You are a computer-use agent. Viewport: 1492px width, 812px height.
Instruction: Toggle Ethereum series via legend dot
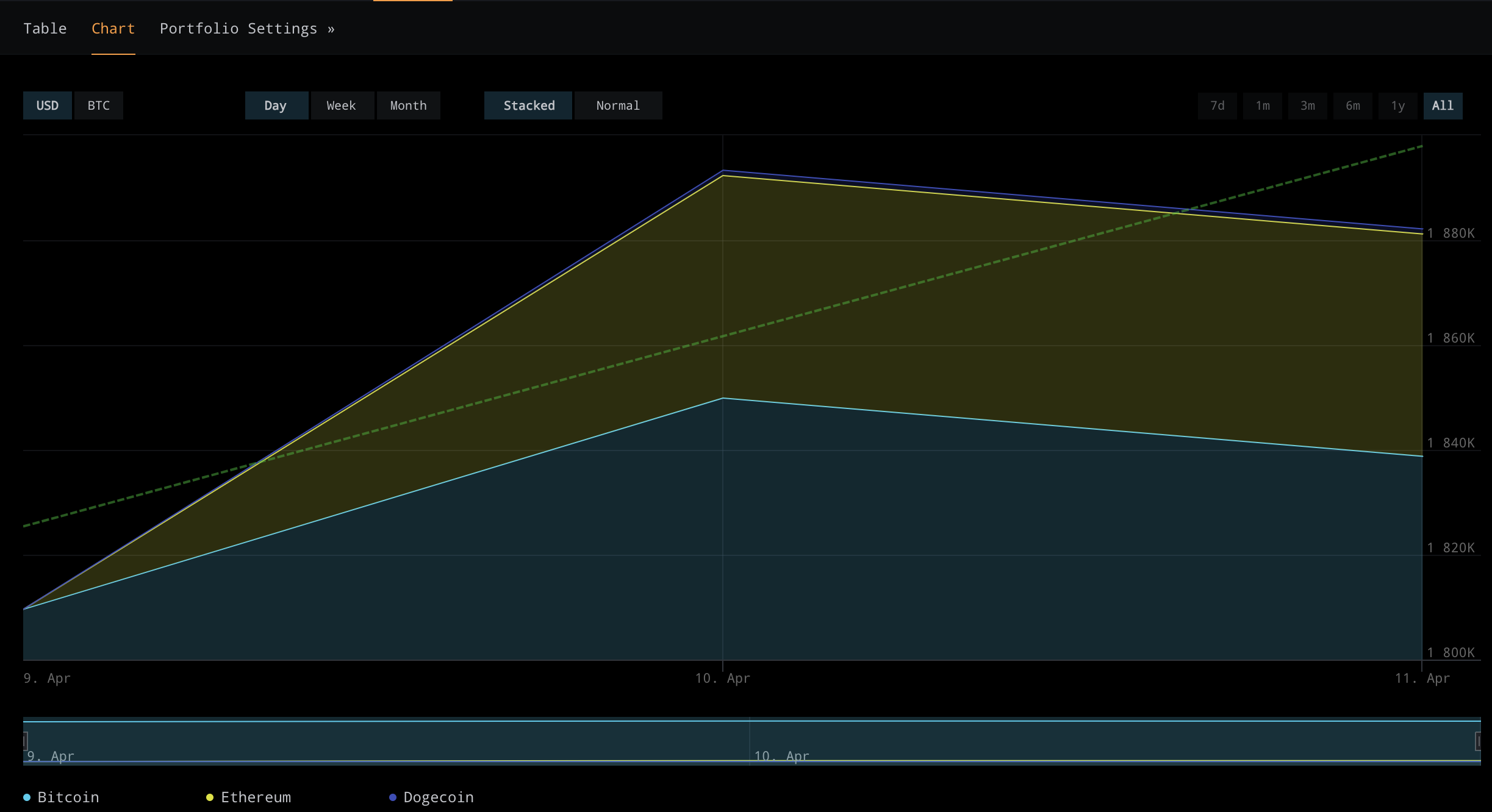[x=210, y=796]
